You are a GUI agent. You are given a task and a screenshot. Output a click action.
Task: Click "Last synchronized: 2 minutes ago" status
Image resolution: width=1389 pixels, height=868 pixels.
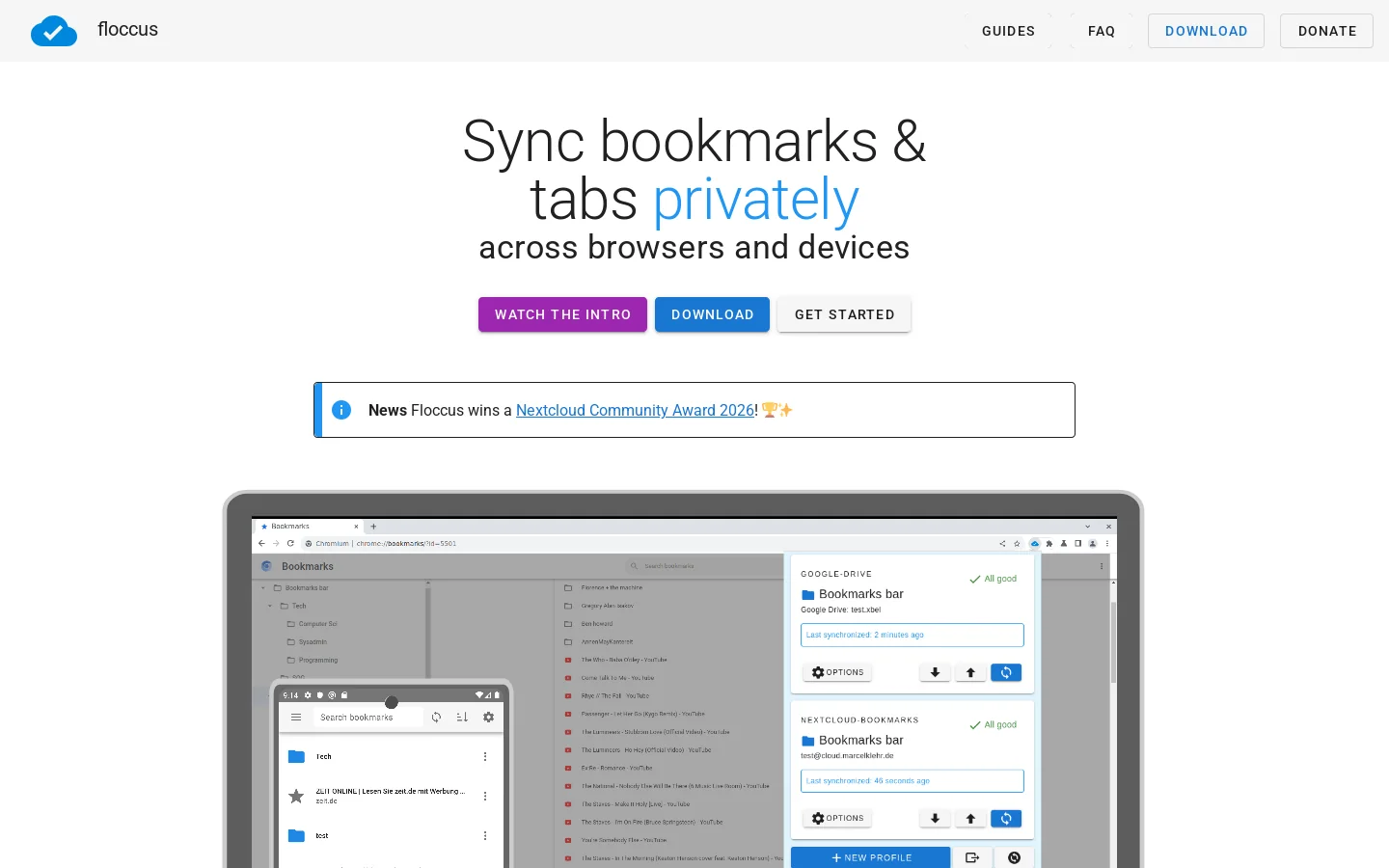[912, 635]
